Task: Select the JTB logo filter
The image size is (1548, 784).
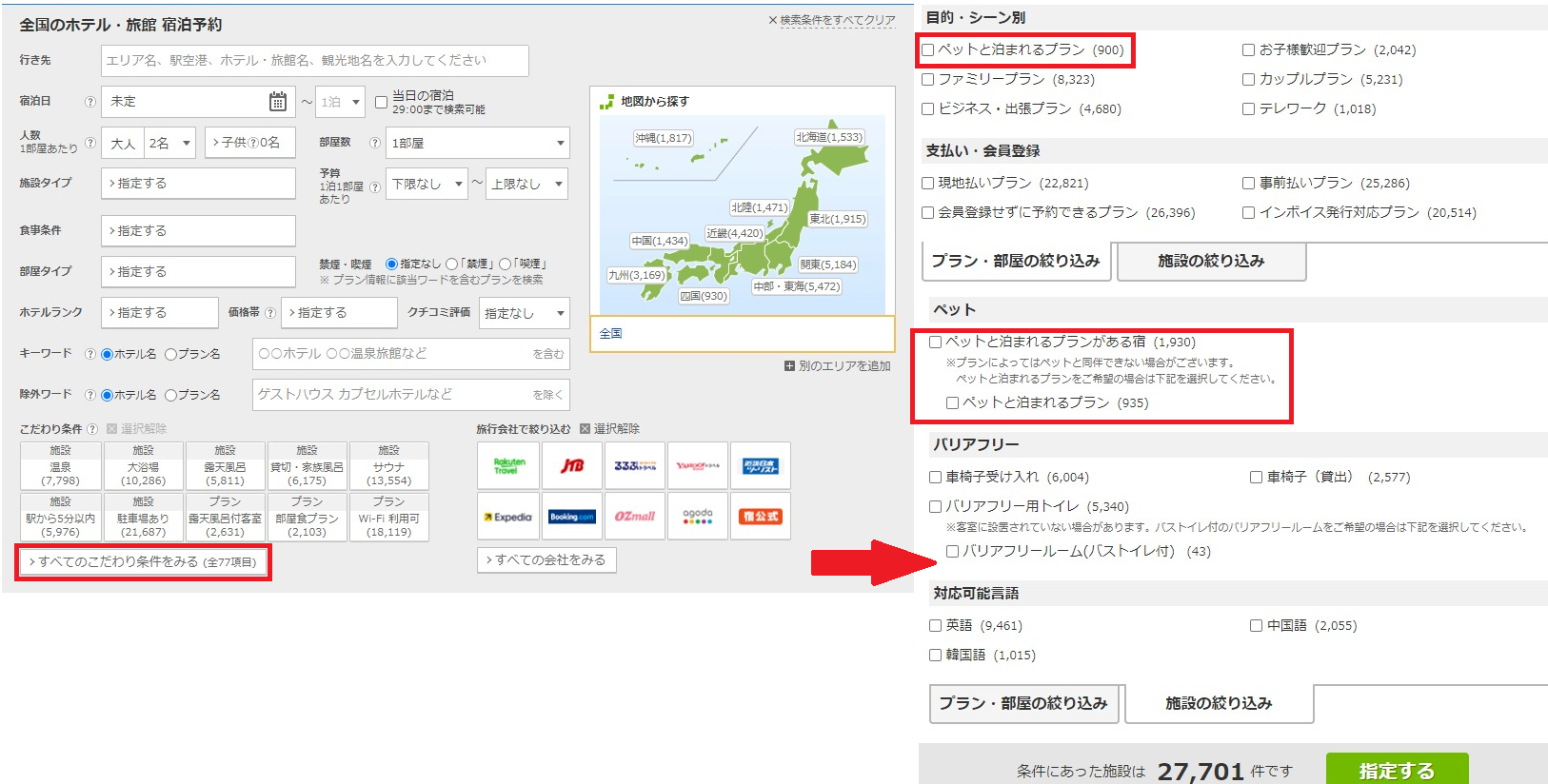Action: 571,465
